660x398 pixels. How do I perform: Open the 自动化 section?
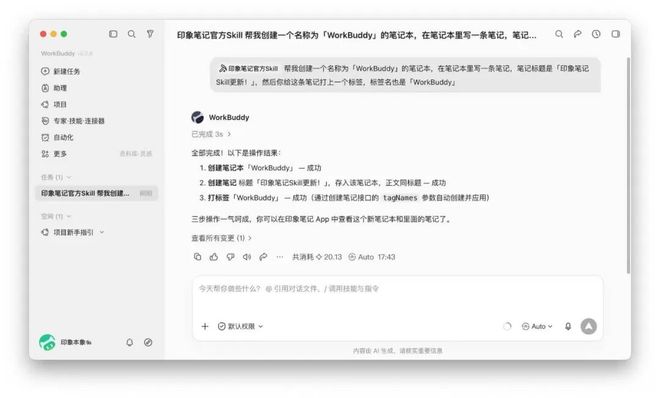[57, 137]
